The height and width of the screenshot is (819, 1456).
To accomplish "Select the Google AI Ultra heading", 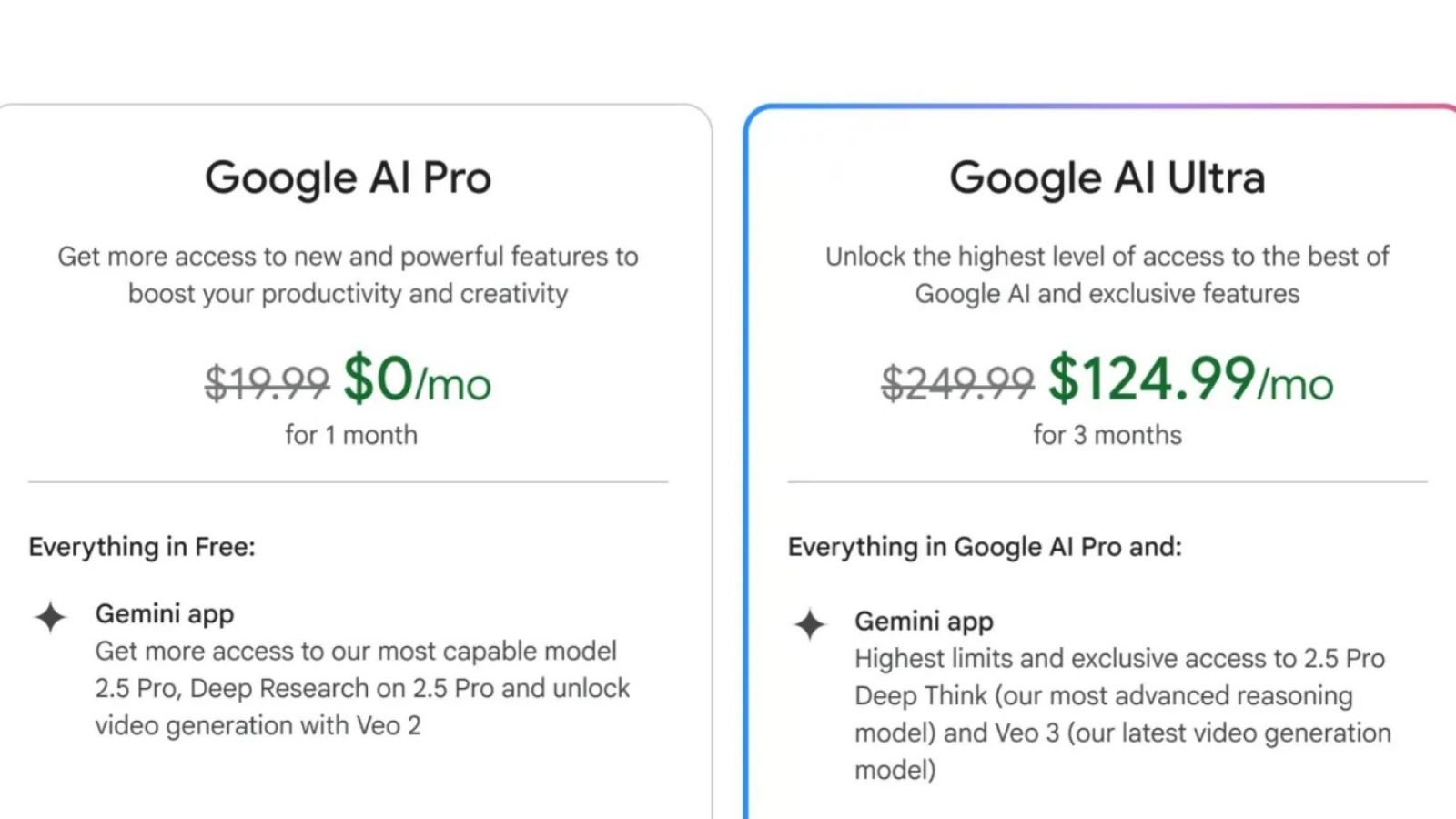I will coord(1107,177).
